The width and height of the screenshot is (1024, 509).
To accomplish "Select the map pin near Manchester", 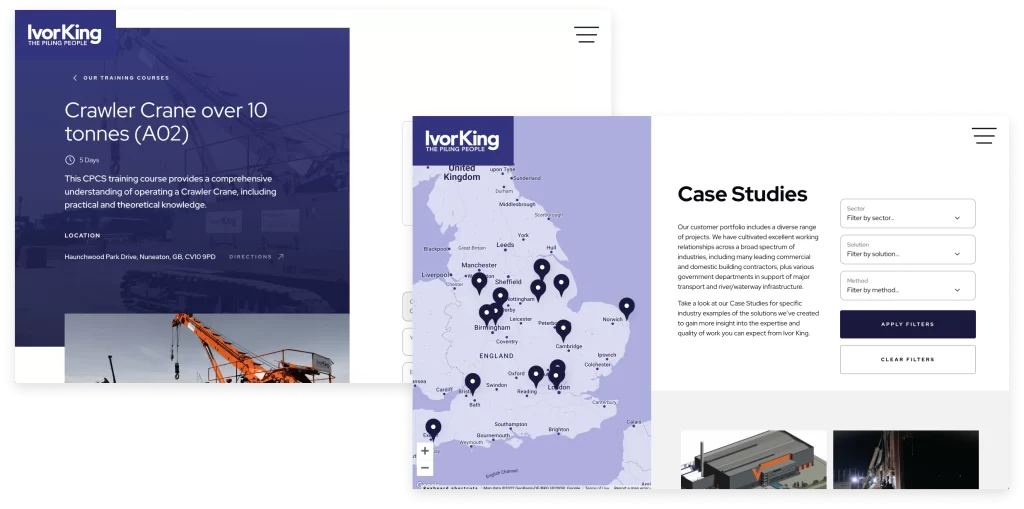I will coord(479,281).
